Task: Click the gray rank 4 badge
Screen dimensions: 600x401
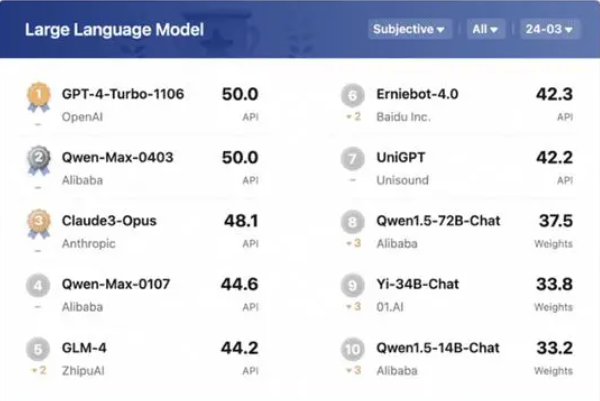Action: [x=38, y=285]
